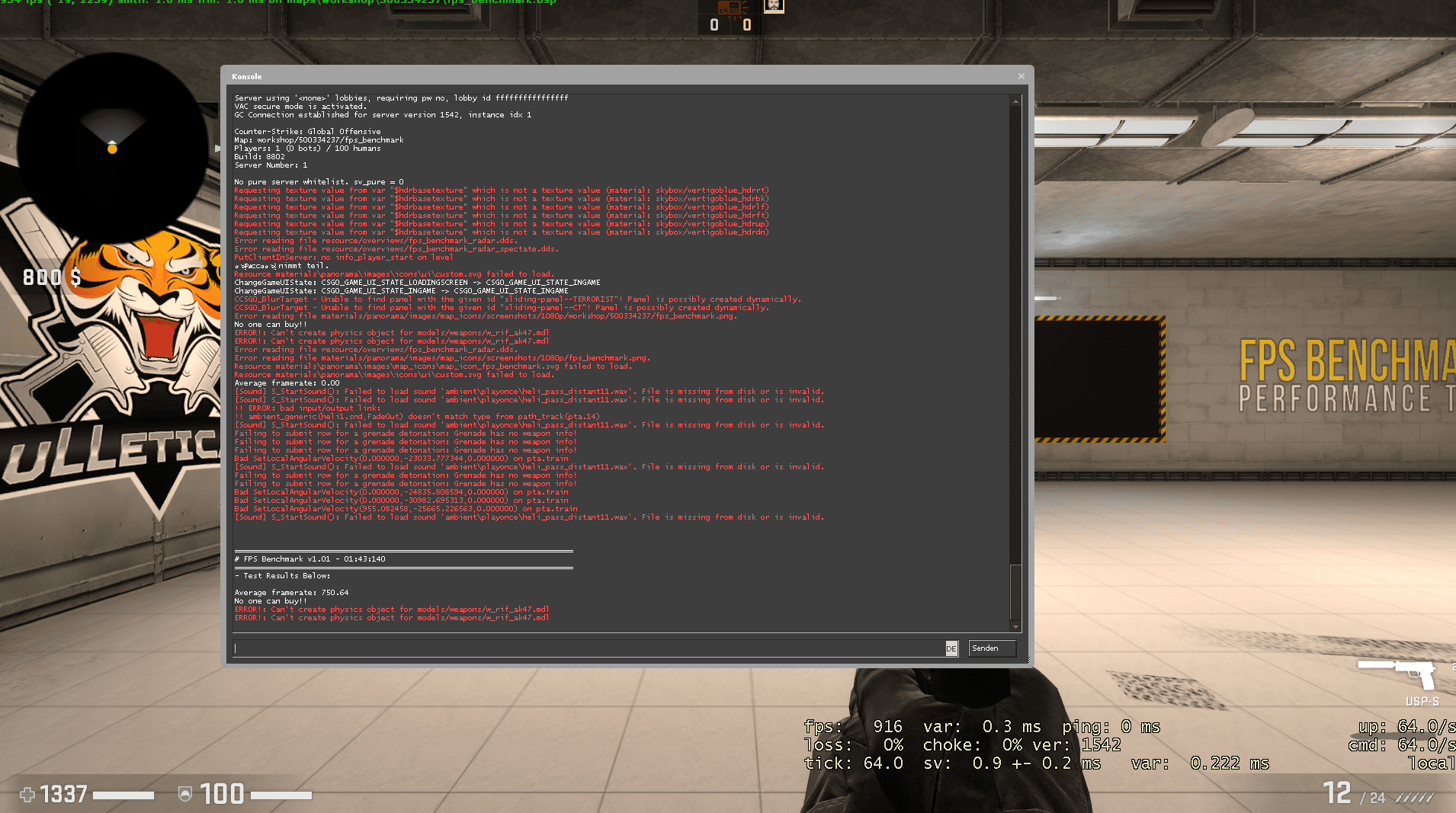Close the Konsole window
Image resolution: width=1456 pixels, height=813 pixels.
[1021, 76]
